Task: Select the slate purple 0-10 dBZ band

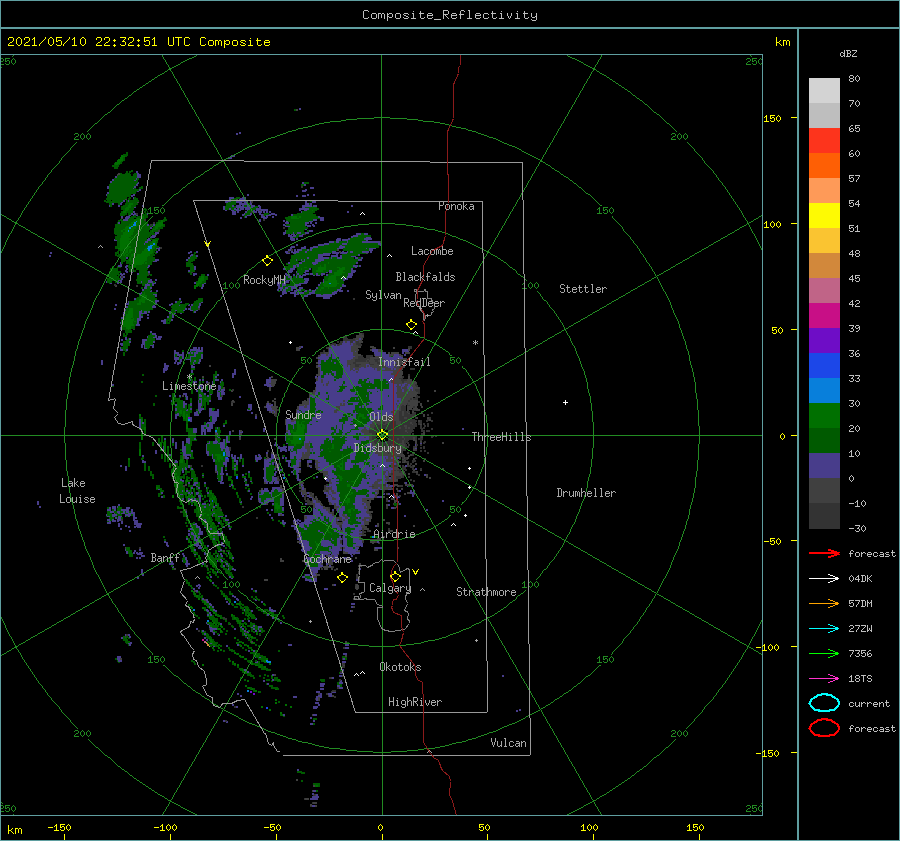Action: pyautogui.click(x=824, y=466)
